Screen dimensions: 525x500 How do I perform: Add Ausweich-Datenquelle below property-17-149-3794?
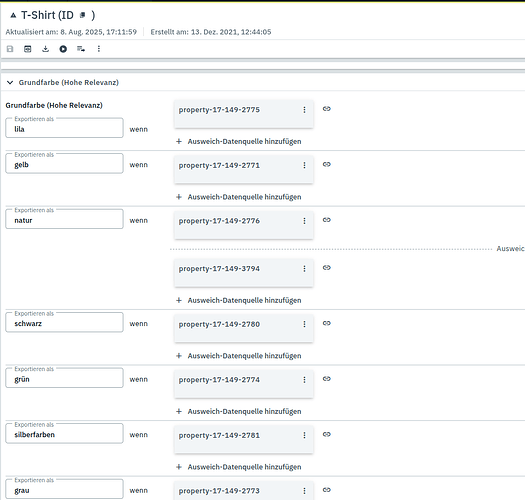pos(239,300)
